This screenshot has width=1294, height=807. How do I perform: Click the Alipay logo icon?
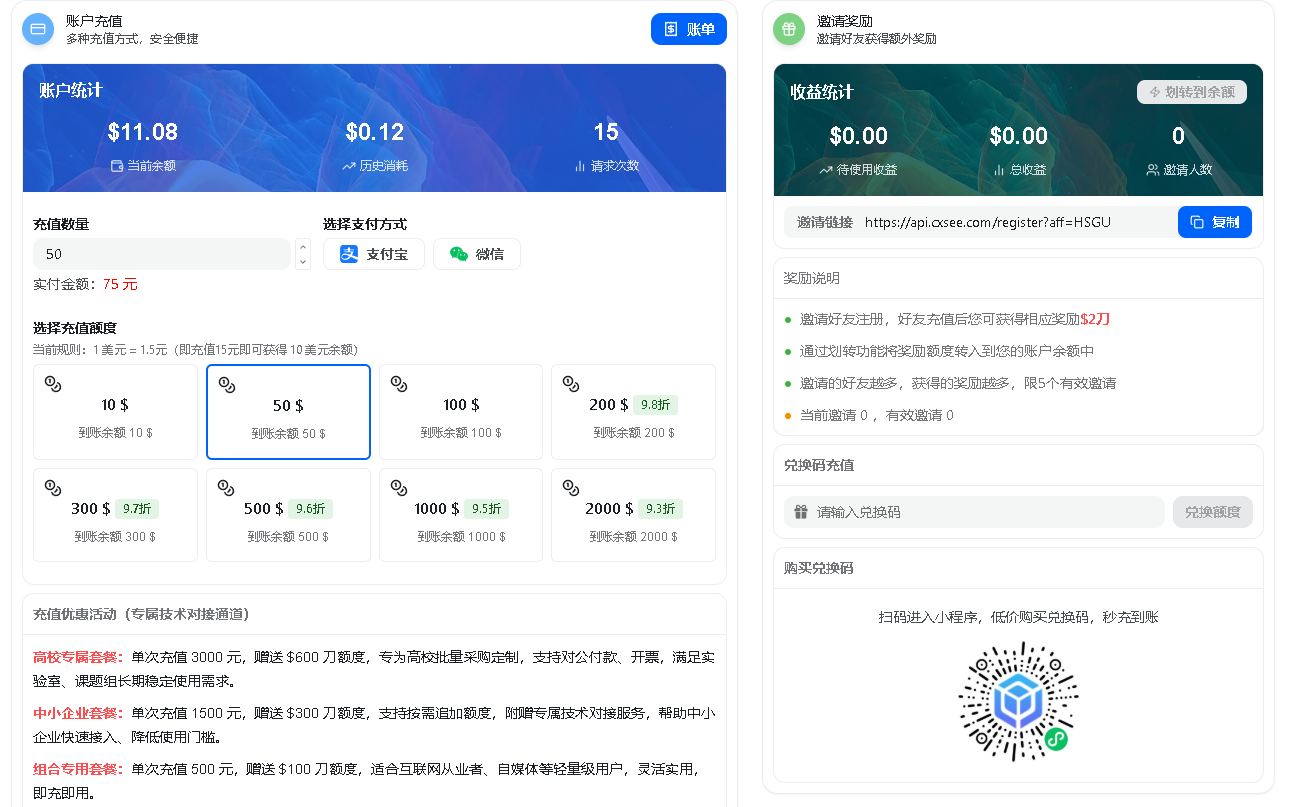point(349,254)
